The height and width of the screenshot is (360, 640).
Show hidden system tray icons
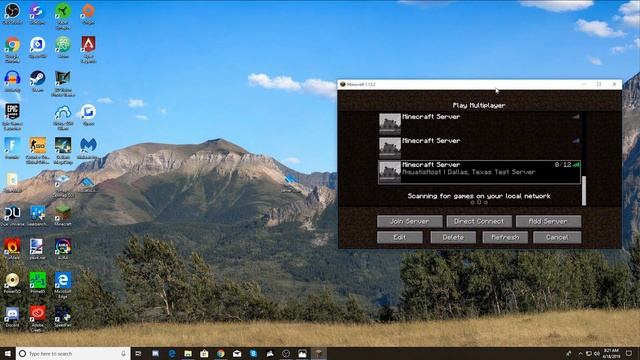(x=580, y=353)
